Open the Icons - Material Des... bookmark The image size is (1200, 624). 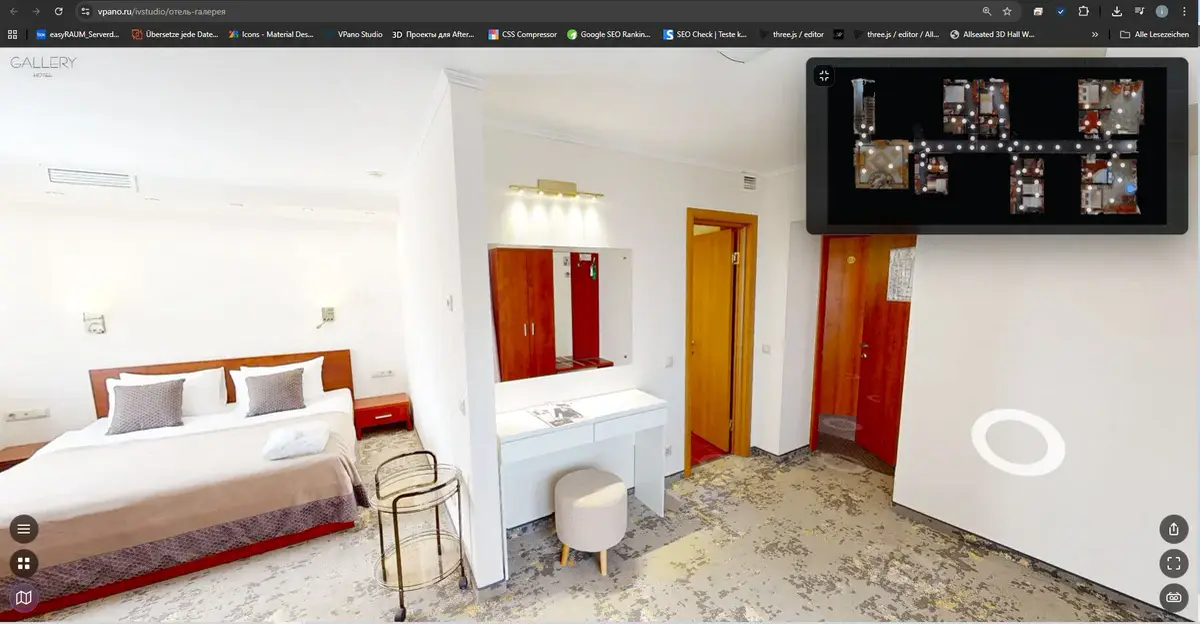[x=271, y=34]
